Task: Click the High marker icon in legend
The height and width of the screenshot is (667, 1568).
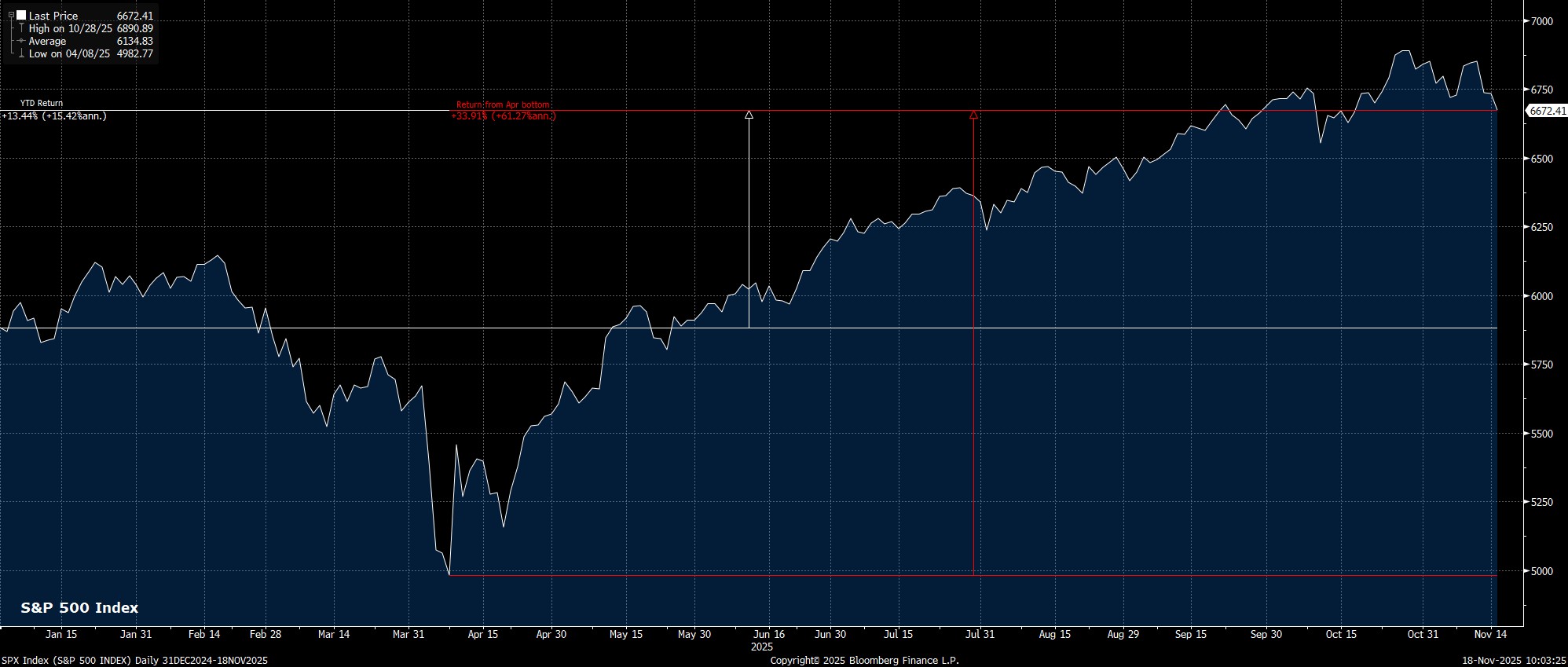Action: (22, 28)
